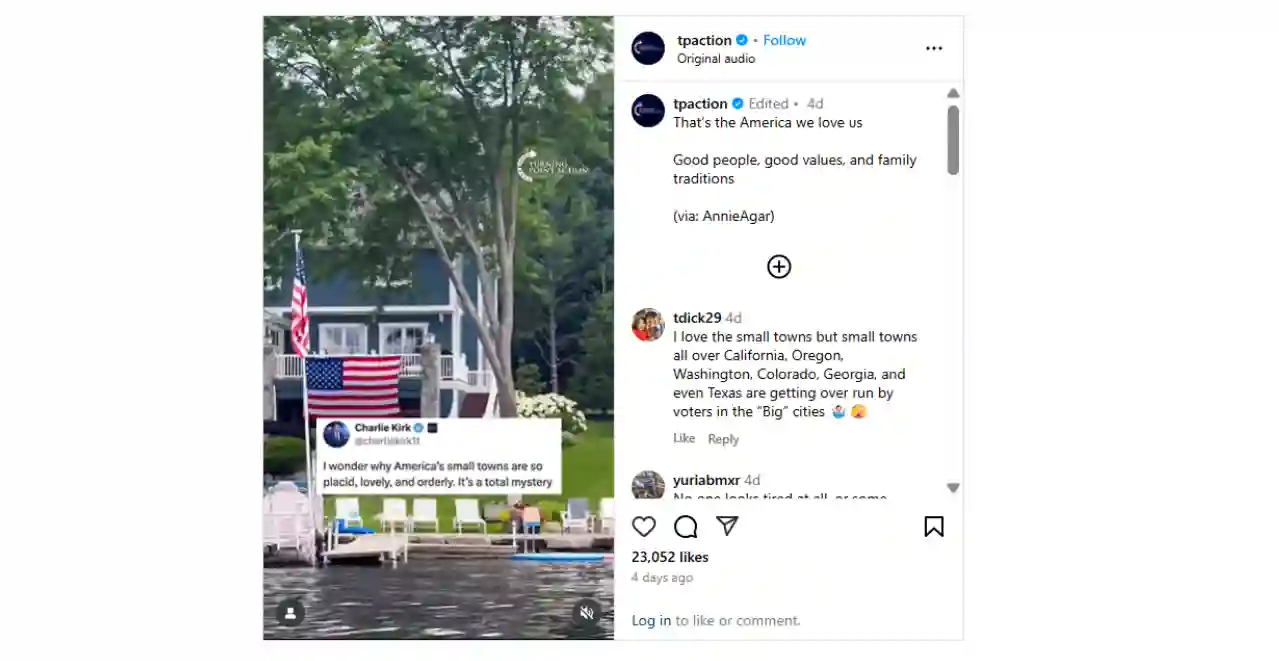
Task: Click the Original audio link
Action: 716,58
